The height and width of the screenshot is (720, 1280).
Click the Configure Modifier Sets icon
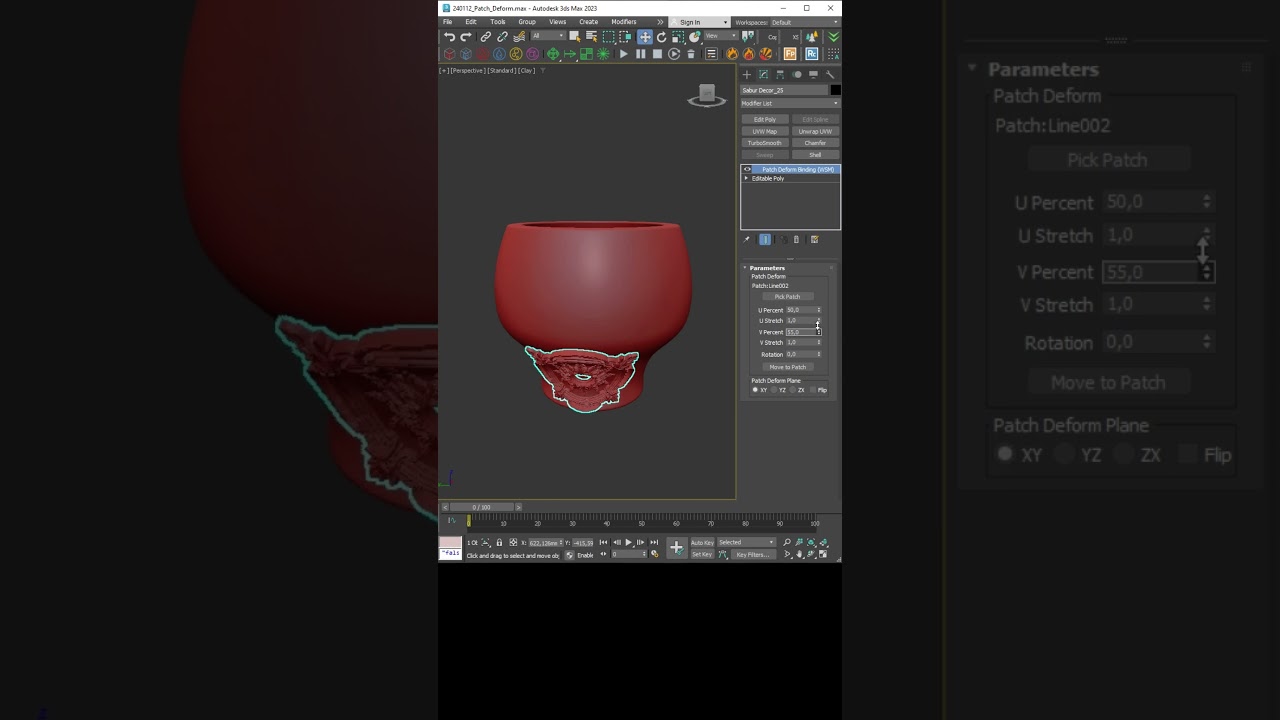click(x=814, y=239)
